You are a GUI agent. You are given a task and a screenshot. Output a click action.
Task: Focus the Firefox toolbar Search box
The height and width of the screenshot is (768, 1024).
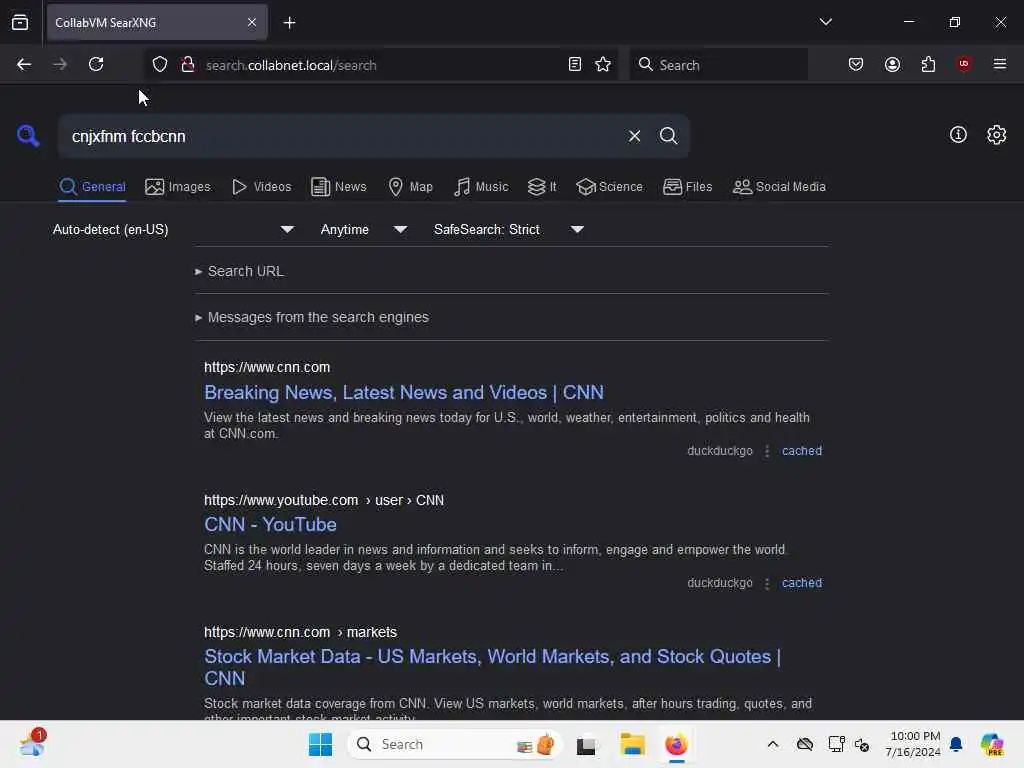pyautogui.click(x=718, y=64)
